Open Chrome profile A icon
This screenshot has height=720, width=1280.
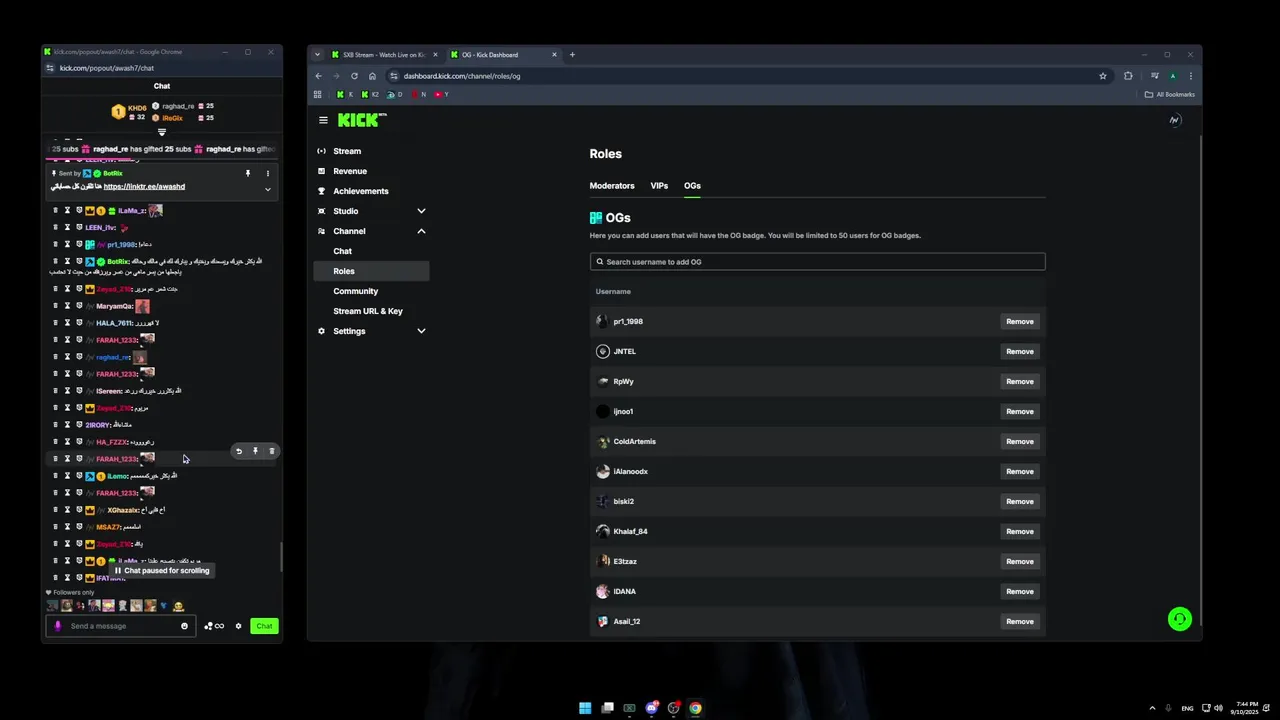coord(1173,76)
